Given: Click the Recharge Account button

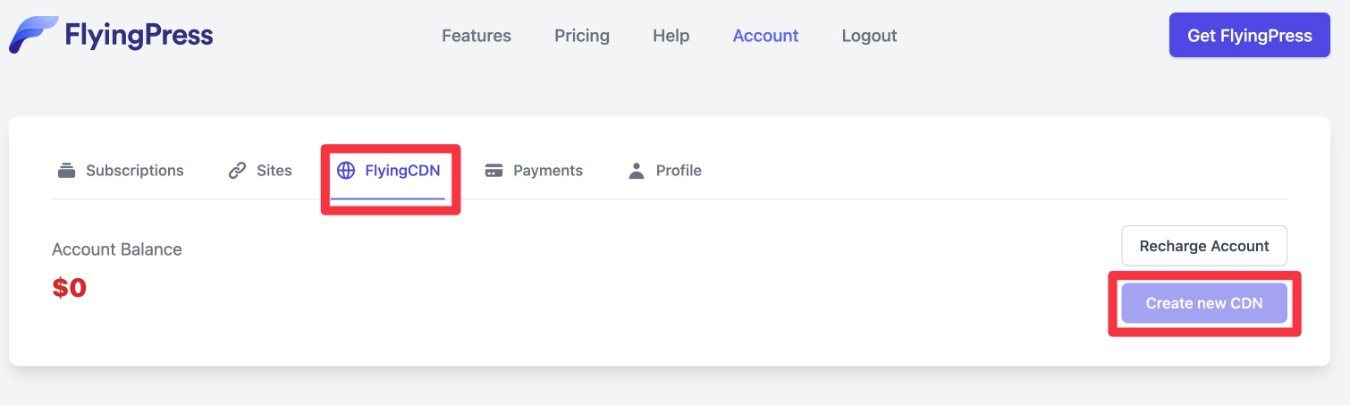Looking at the screenshot, I should [1204, 245].
